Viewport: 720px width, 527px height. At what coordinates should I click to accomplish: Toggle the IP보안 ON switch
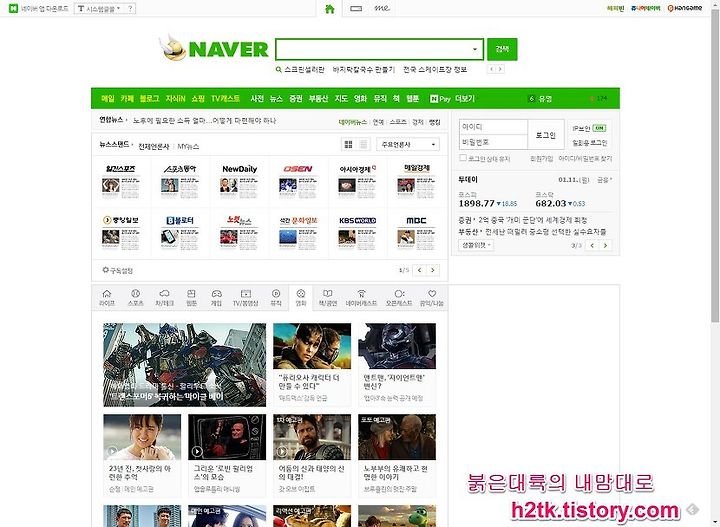coord(599,128)
